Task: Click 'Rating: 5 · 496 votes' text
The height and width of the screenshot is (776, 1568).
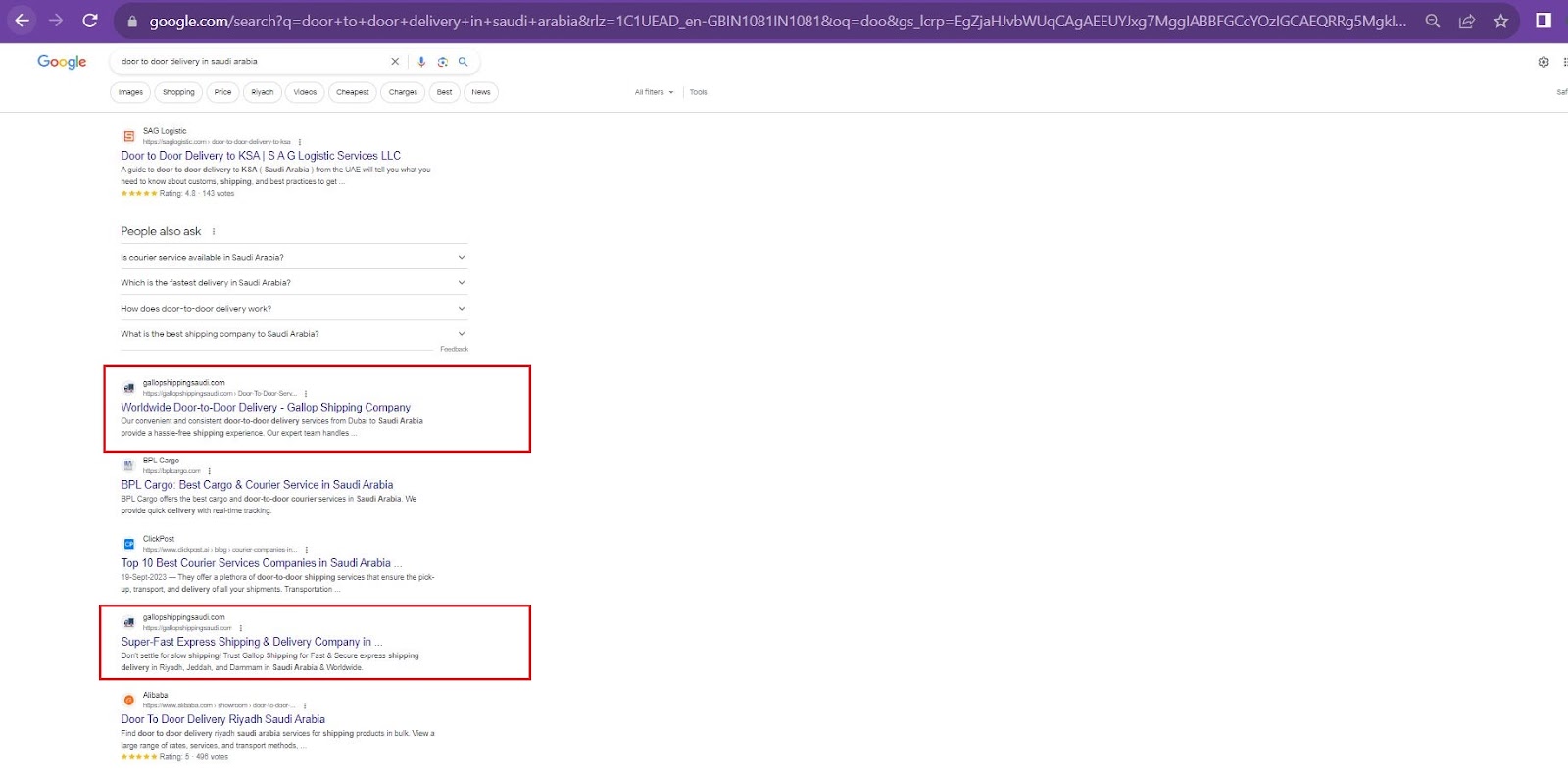Action: click(194, 757)
